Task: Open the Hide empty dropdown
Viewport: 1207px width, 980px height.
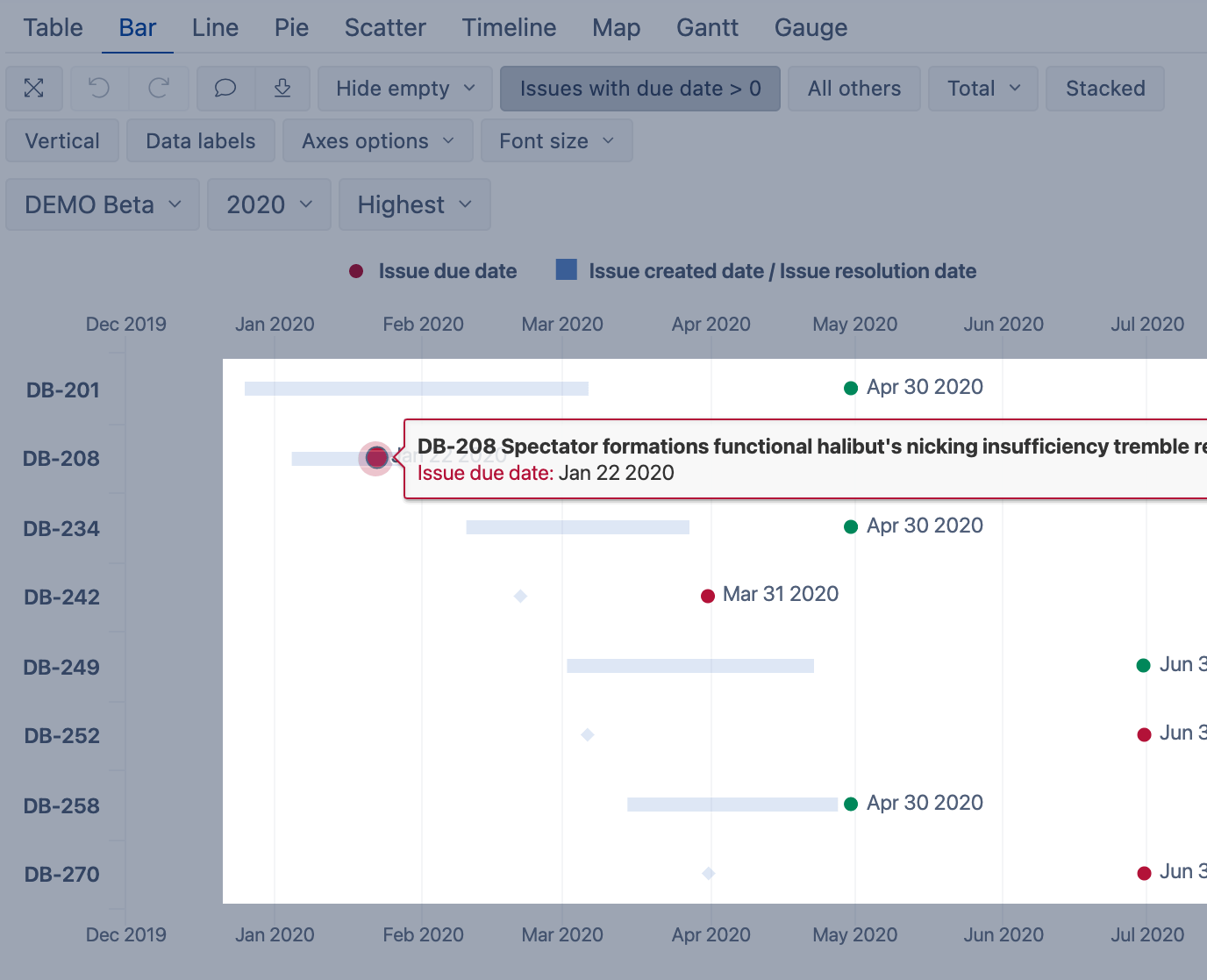Action: tap(405, 89)
